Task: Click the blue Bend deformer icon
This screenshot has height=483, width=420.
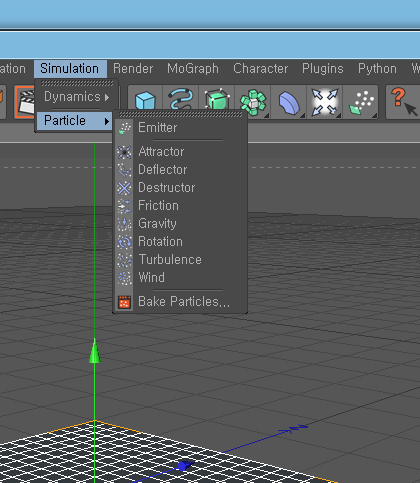Action: (x=289, y=102)
